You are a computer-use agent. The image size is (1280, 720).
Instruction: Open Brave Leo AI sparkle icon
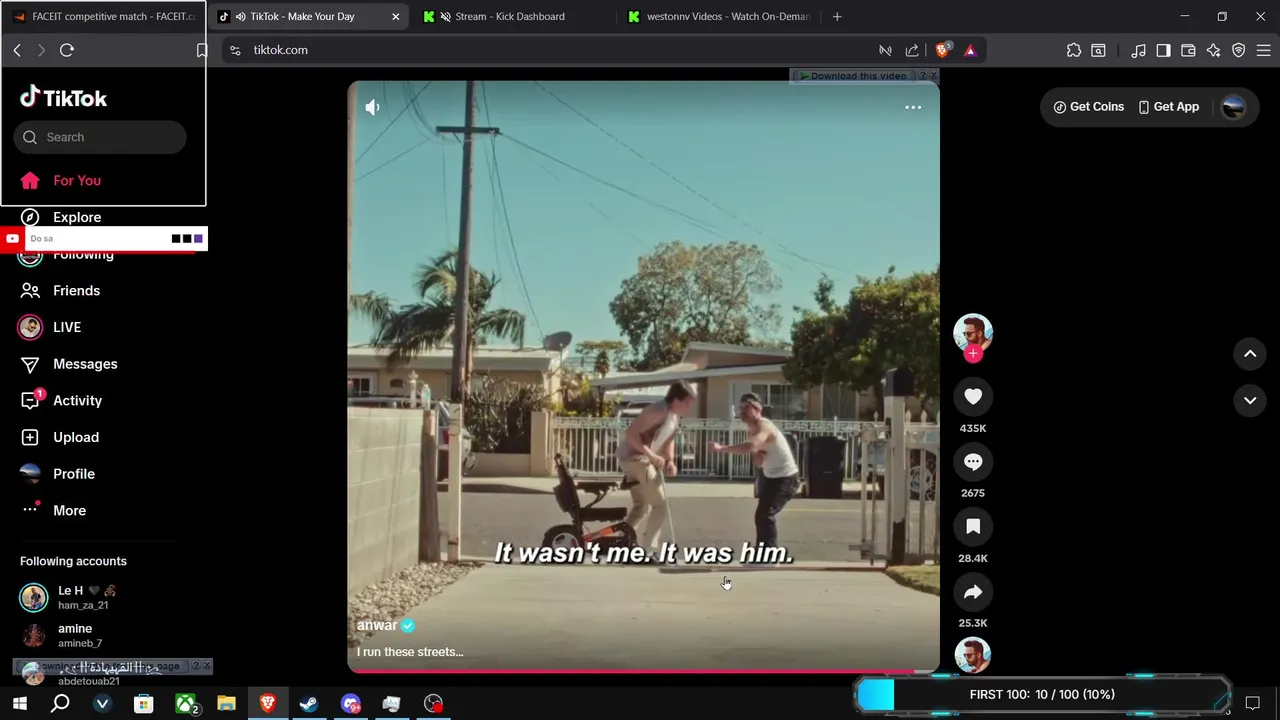1213,50
